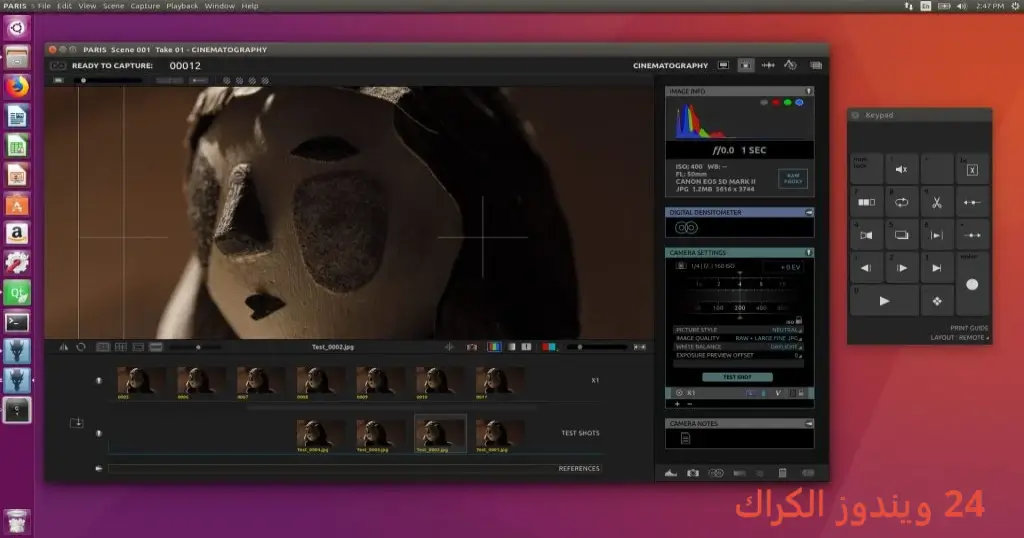This screenshot has height=538, width=1024.
Task: Toggle the red histogram channel dot
Action: pos(776,103)
